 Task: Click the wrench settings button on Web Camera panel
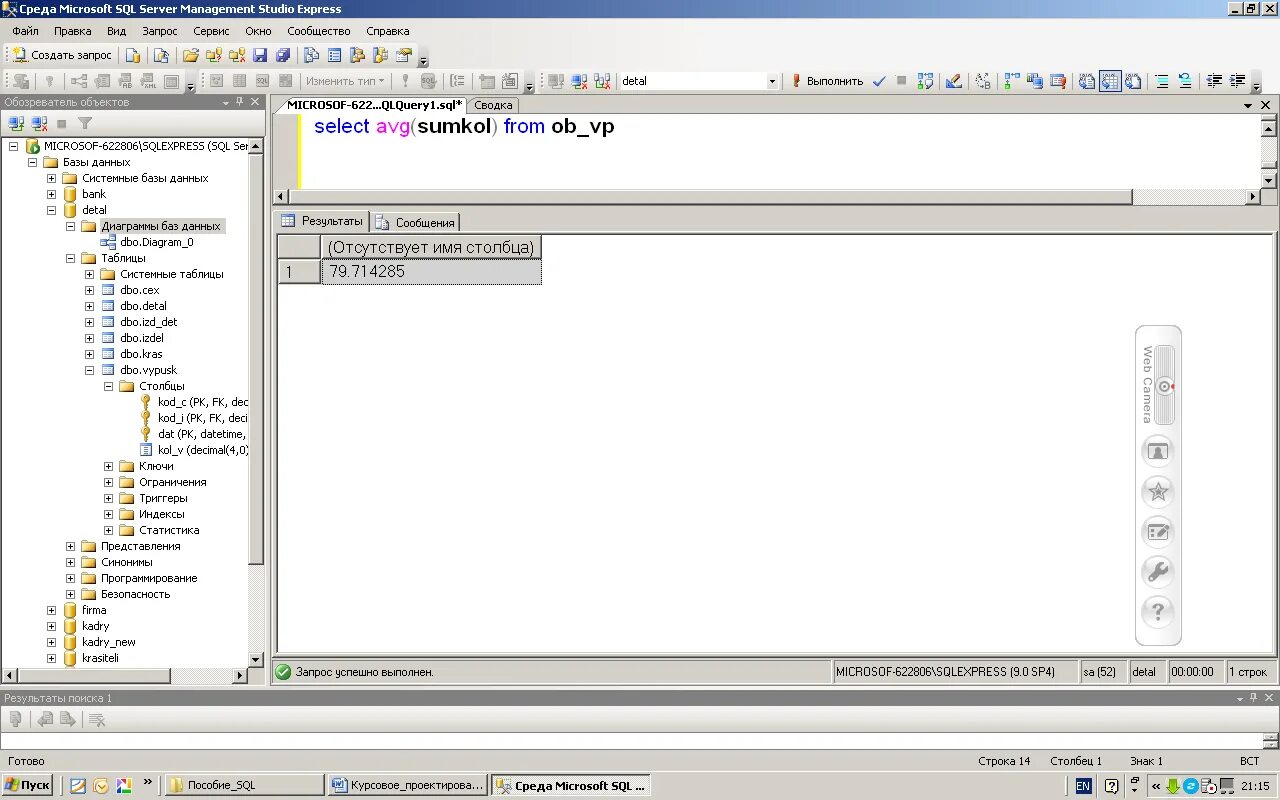pos(1157,572)
